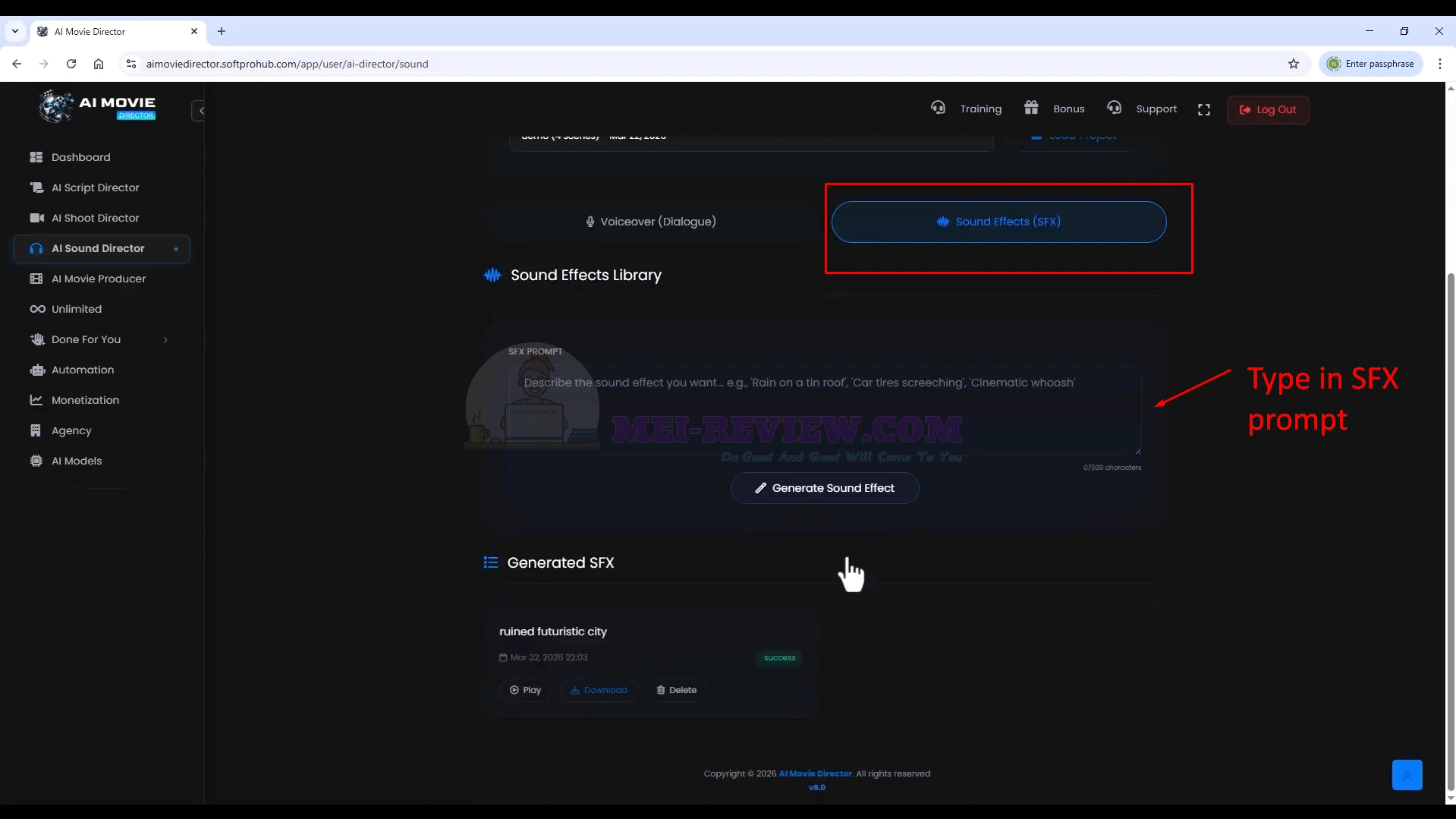Click the Enter passphrase profile button
Viewport: 1456px width, 819px height.
[x=1371, y=64]
